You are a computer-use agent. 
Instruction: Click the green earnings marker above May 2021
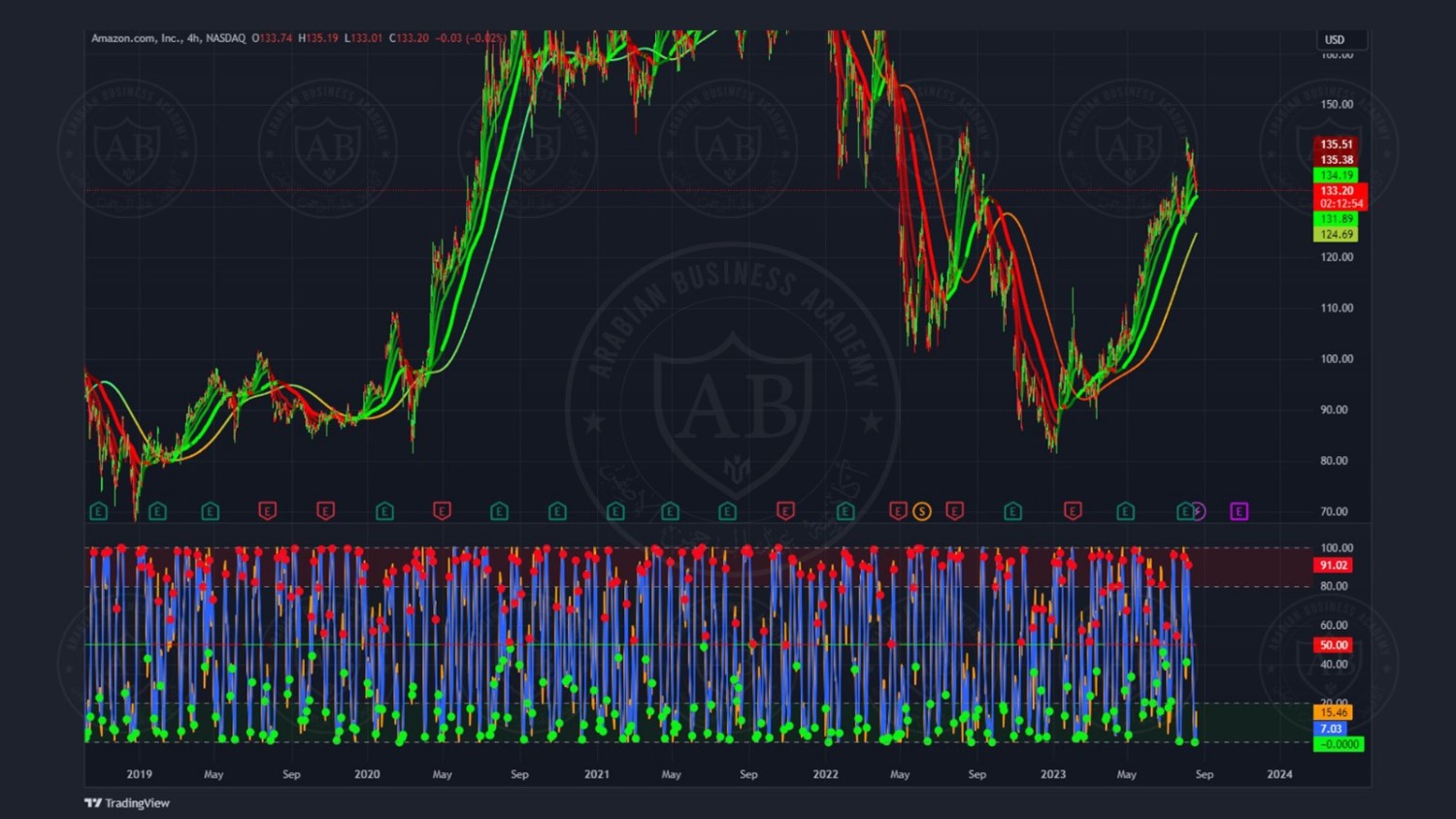[x=670, y=511]
